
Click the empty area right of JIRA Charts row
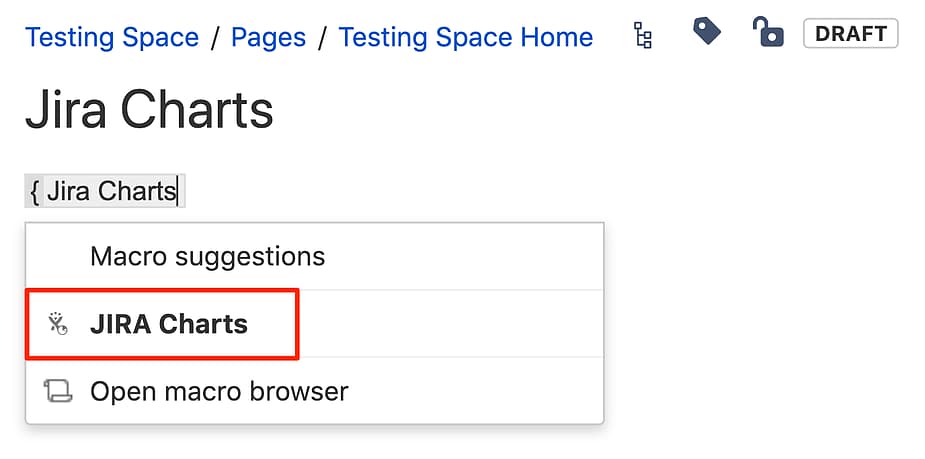(x=451, y=324)
